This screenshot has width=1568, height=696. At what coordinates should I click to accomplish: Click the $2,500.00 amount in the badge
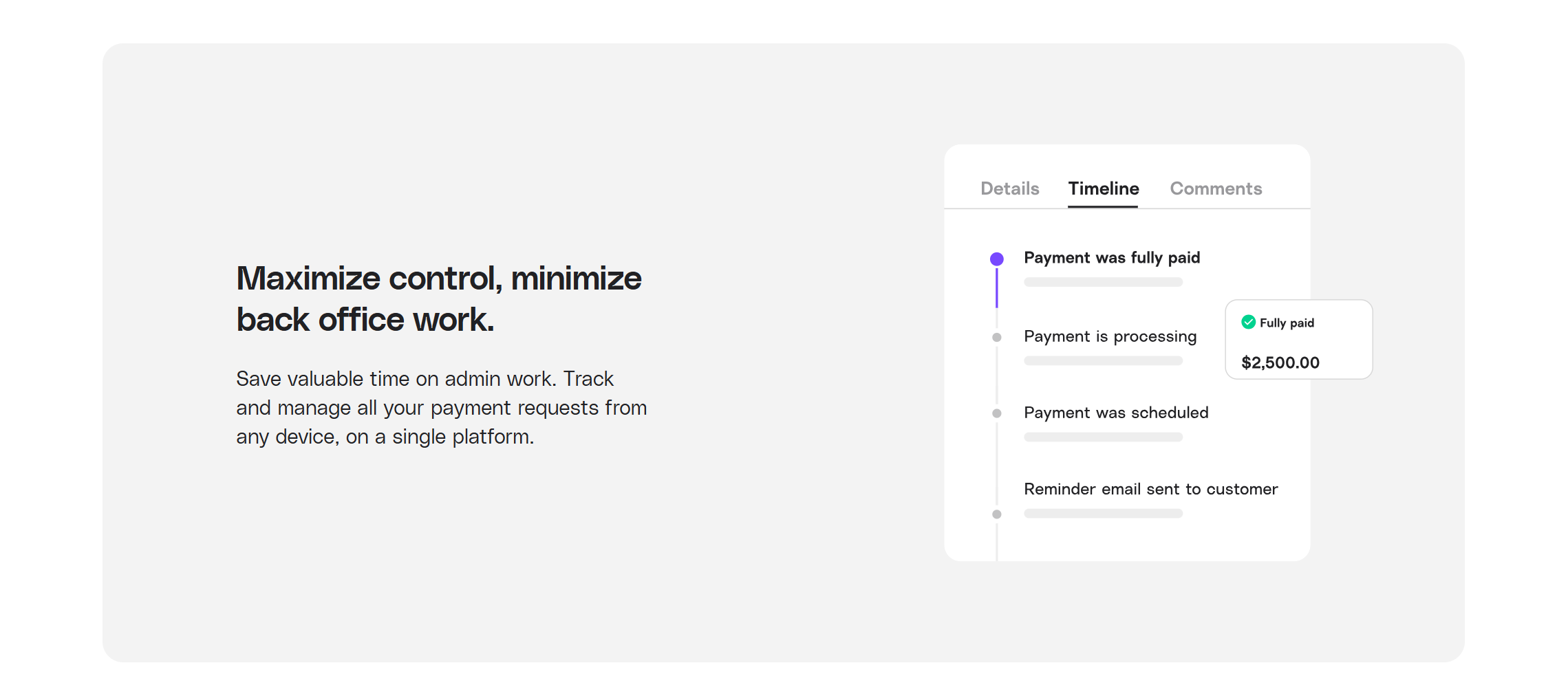(x=1280, y=362)
